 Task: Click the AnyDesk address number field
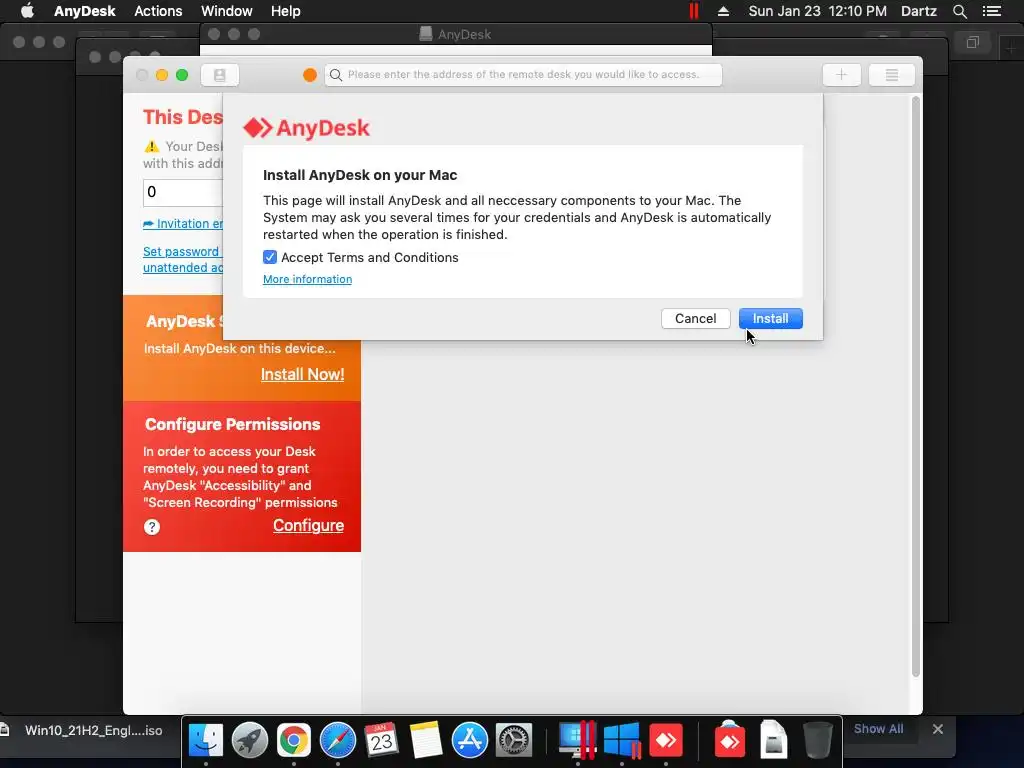pos(183,192)
